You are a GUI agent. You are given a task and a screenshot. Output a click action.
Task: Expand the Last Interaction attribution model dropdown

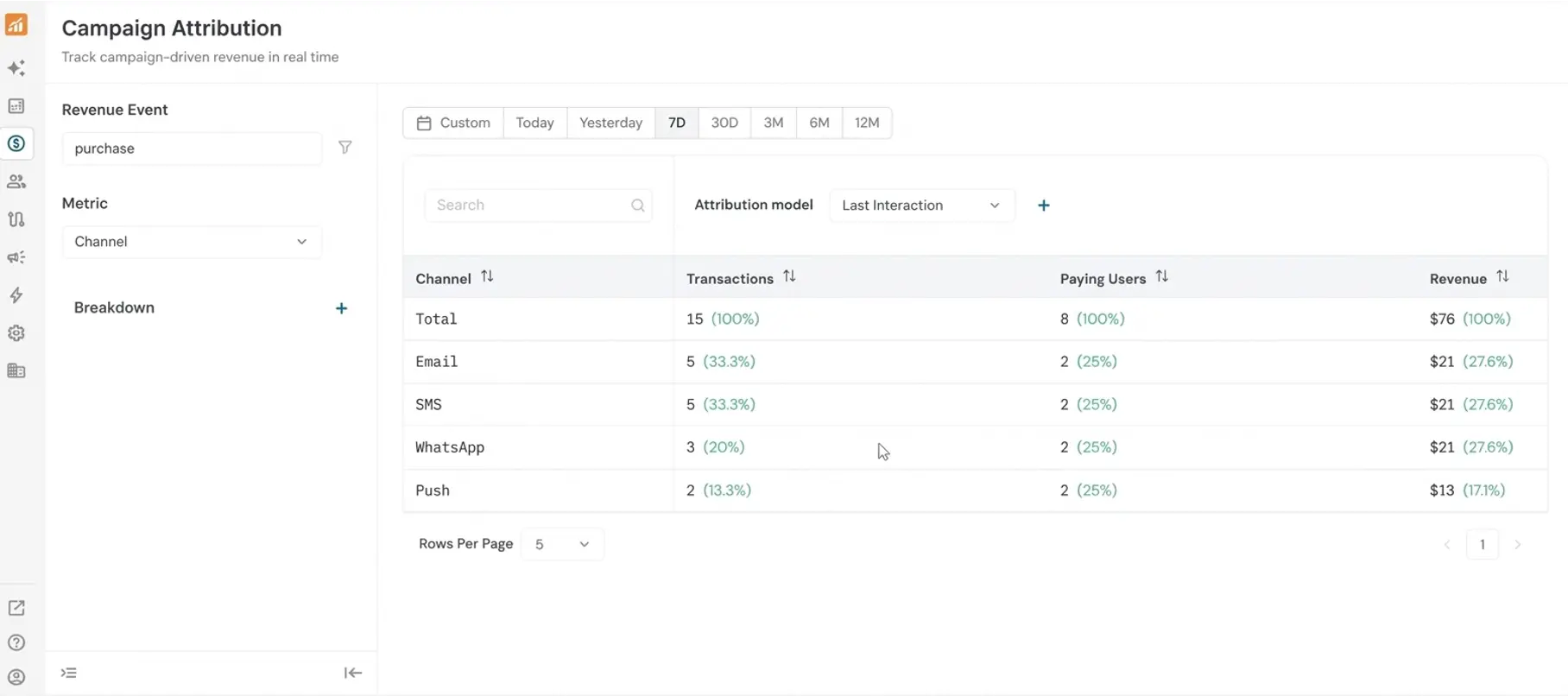[920, 206]
